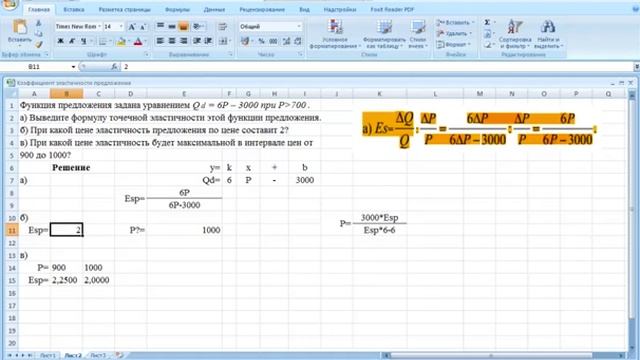
Task: Click the formula bar showing 2
Action: pos(376,67)
